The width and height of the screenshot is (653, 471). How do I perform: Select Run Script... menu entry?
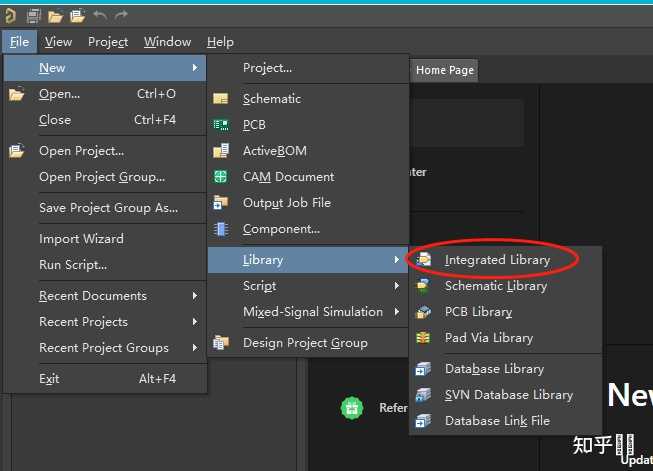click(x=105, y=265)
